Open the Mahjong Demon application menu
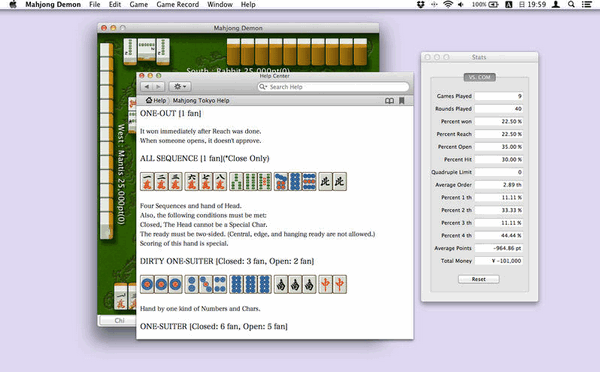The image size is (600, 372). [53, 5]
